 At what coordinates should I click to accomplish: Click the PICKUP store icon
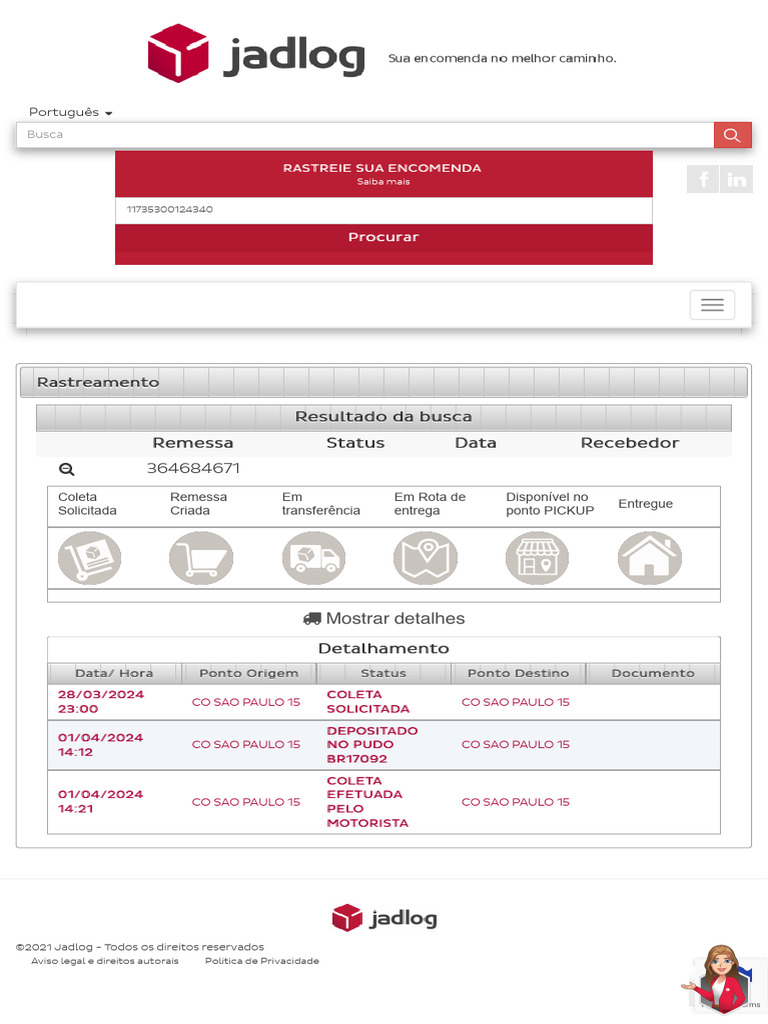coord(537,558)
